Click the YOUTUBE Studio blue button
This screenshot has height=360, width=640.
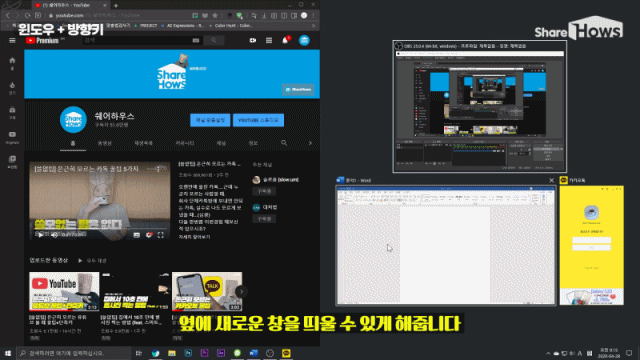[x=258, y=120]
